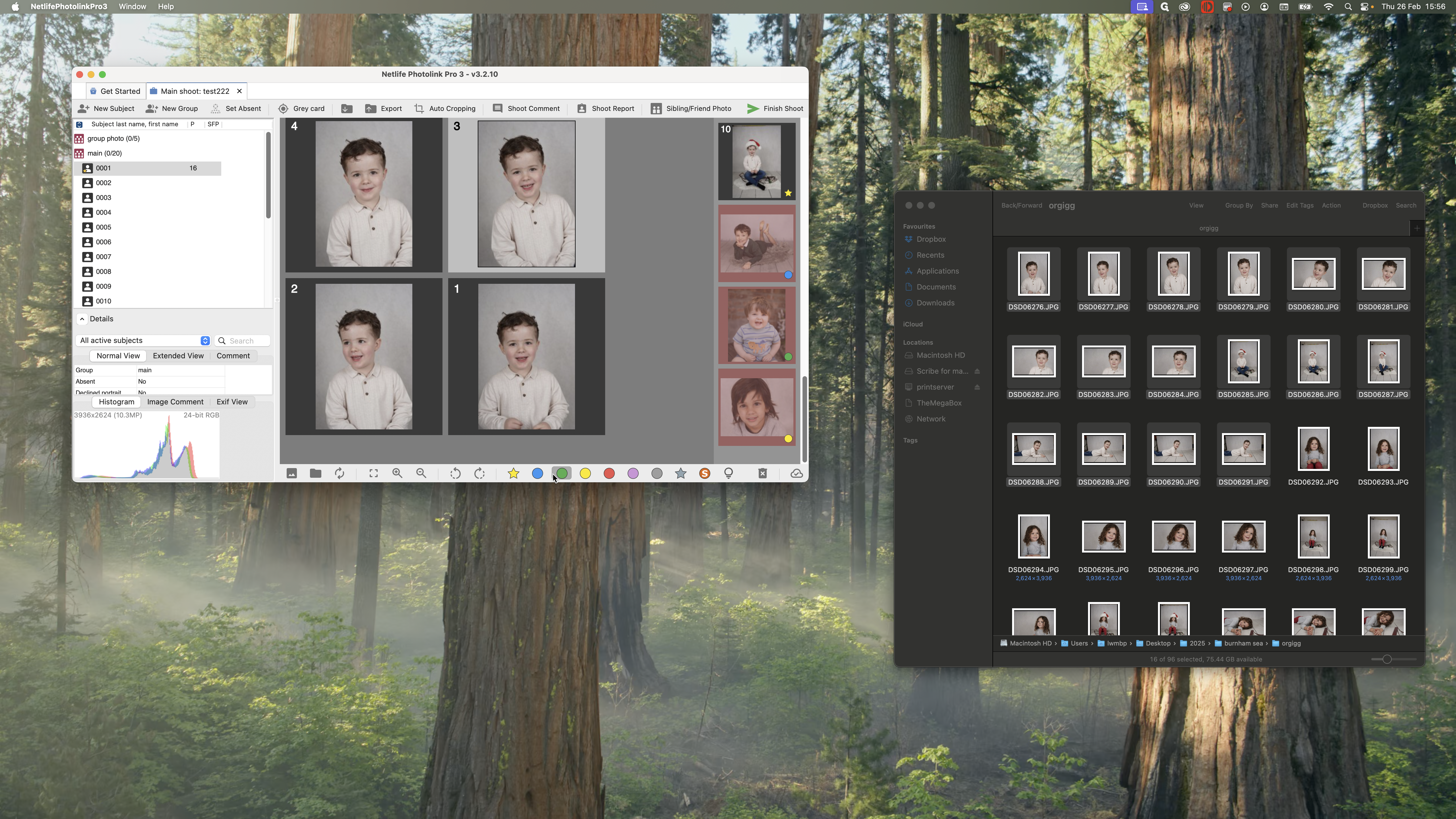Collapse the Details section chevron
This screenshot has width=1456, height=819.
coord(82,319)
